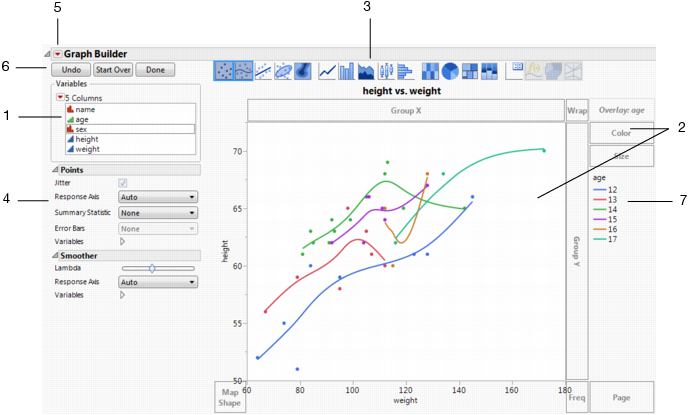This screenshot has height=415, width=694.
Task: Open the Graph Builder red triangle menu
Action: (58, 54)
